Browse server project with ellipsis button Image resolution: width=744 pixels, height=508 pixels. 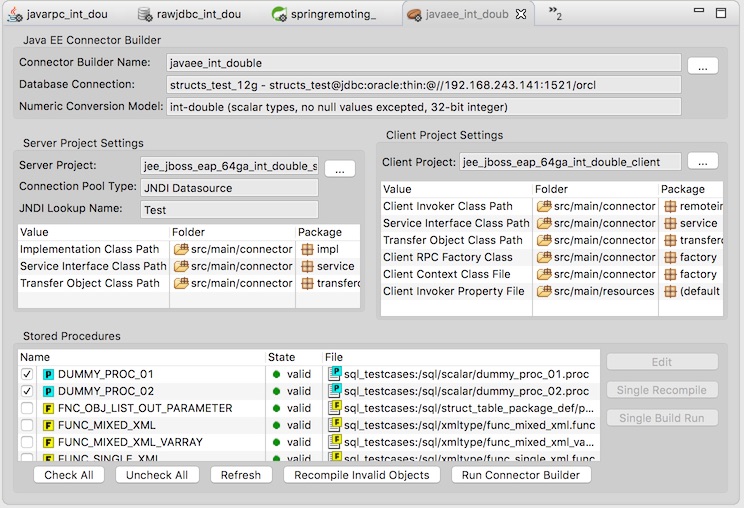point(340,169)
